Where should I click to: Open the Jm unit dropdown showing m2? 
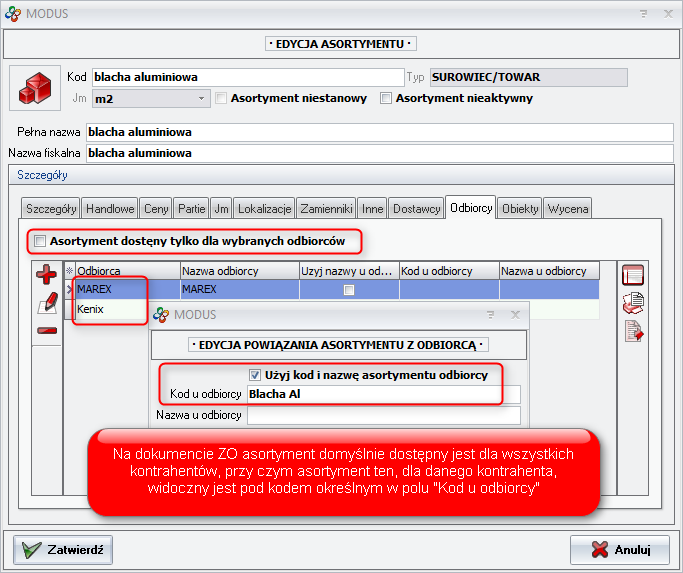201,98
